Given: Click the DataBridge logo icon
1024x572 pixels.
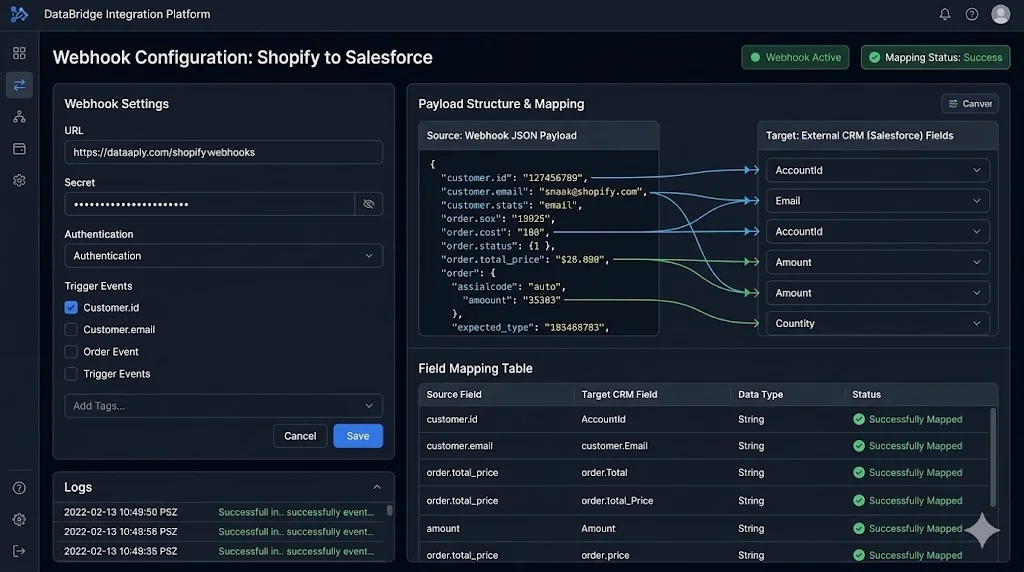Looking at the screenshot, I should [x=20, y=14].
